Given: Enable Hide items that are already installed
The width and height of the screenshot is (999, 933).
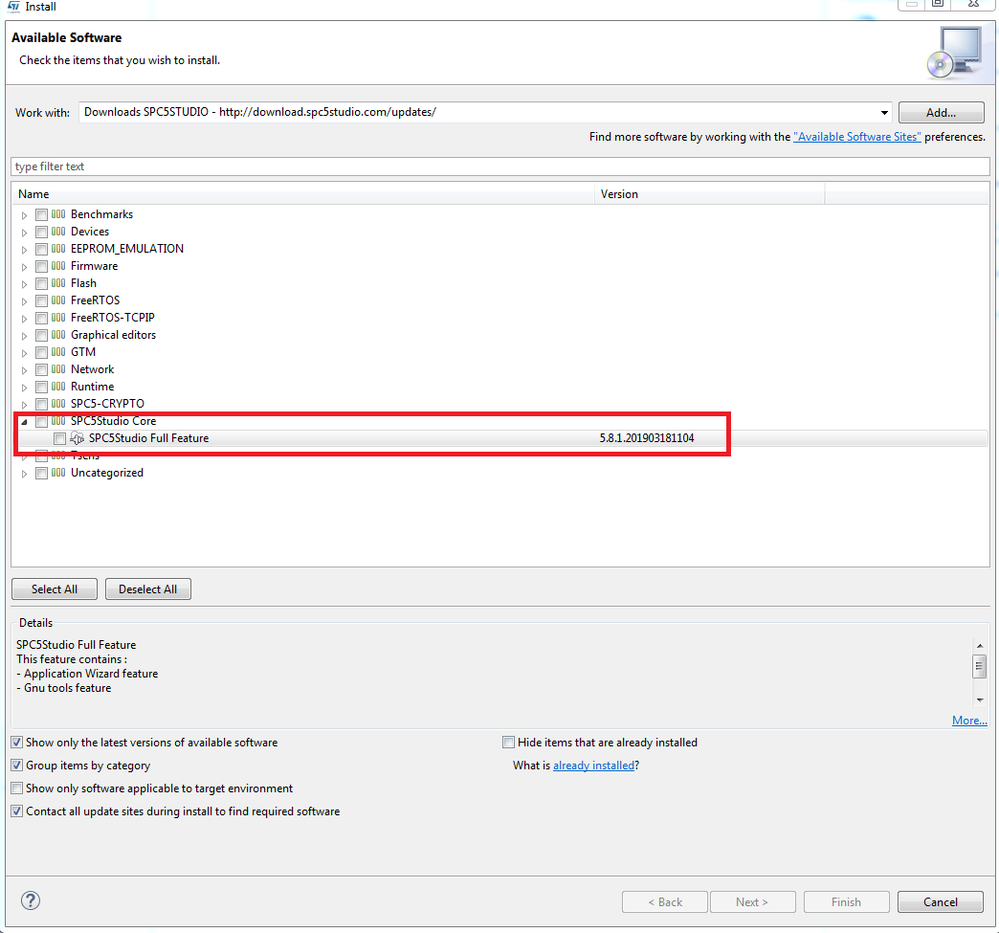Looking at the screenshot, I should (508, 742).
